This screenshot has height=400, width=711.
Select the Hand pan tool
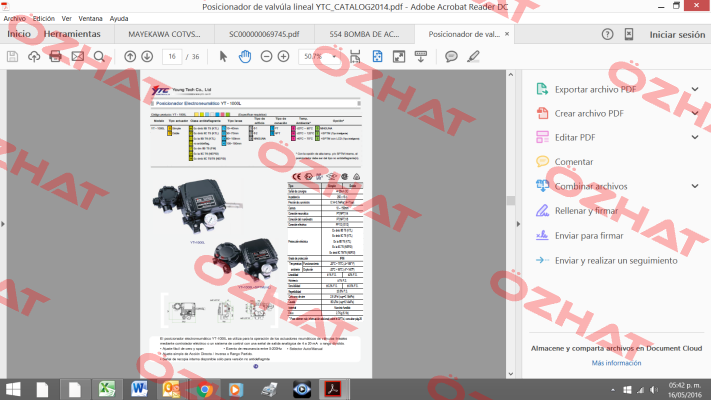click(x=245, y=57)
